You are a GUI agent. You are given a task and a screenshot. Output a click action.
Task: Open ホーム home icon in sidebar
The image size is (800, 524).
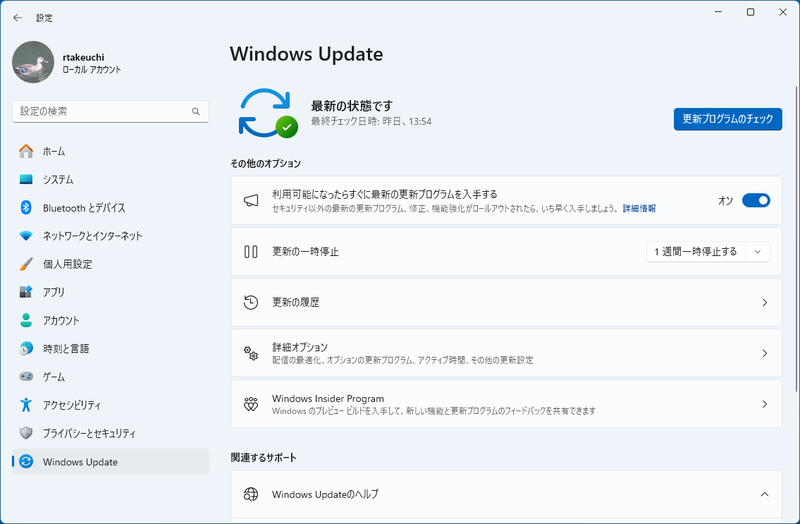[26, 151]
